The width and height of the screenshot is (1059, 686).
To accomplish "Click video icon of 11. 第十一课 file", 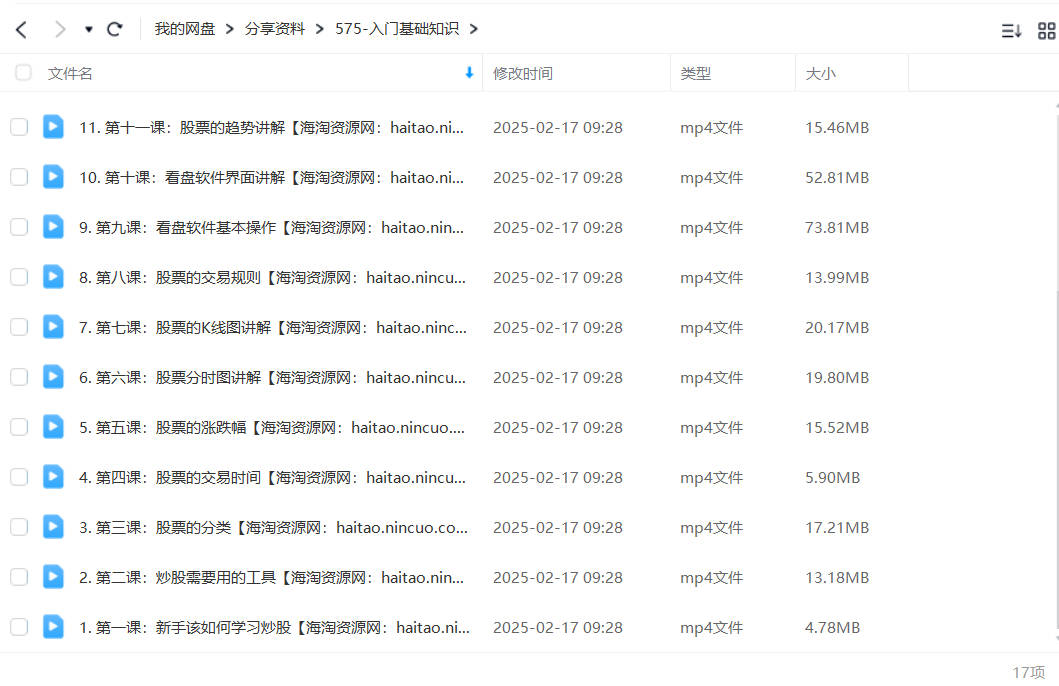I will tap(53, 126).
